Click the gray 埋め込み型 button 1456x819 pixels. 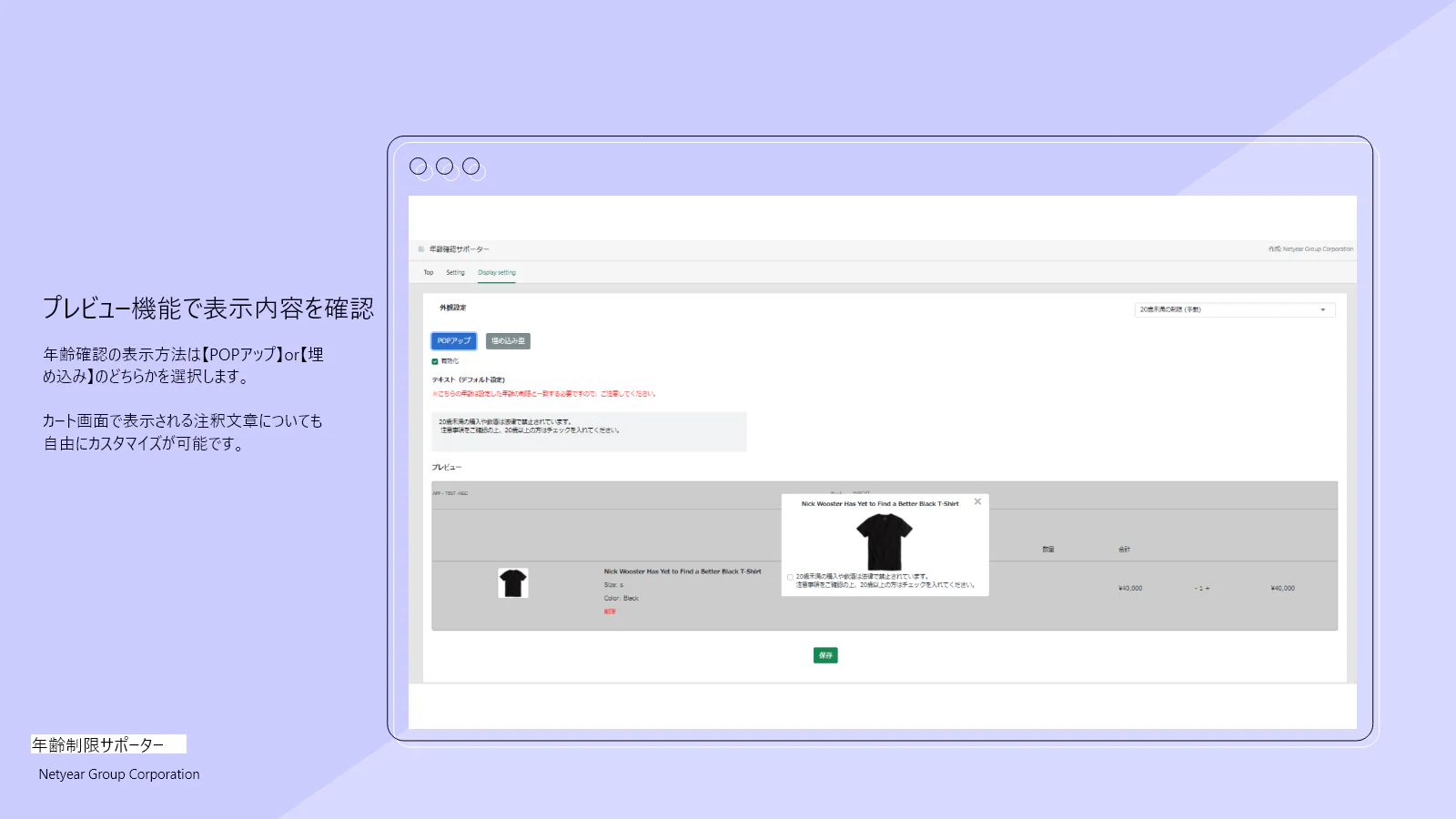[508, 341]
